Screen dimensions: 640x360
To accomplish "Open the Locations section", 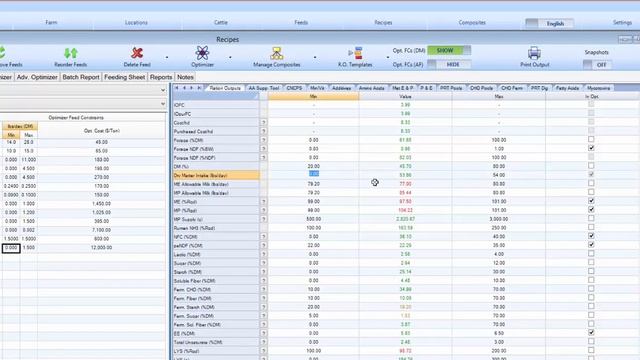I will [x=136, y=22].
